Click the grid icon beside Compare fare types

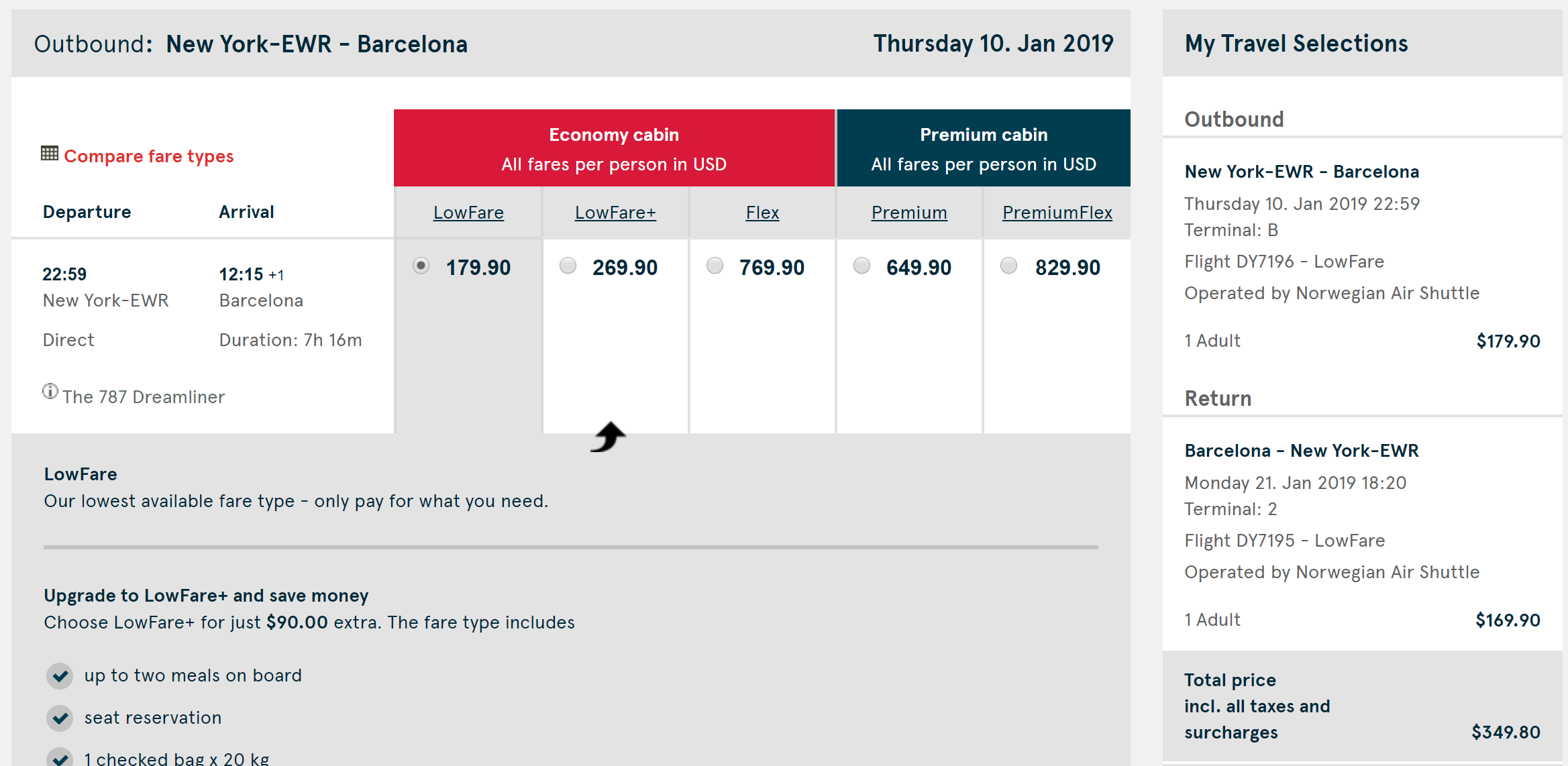click(x=50, y=154)
